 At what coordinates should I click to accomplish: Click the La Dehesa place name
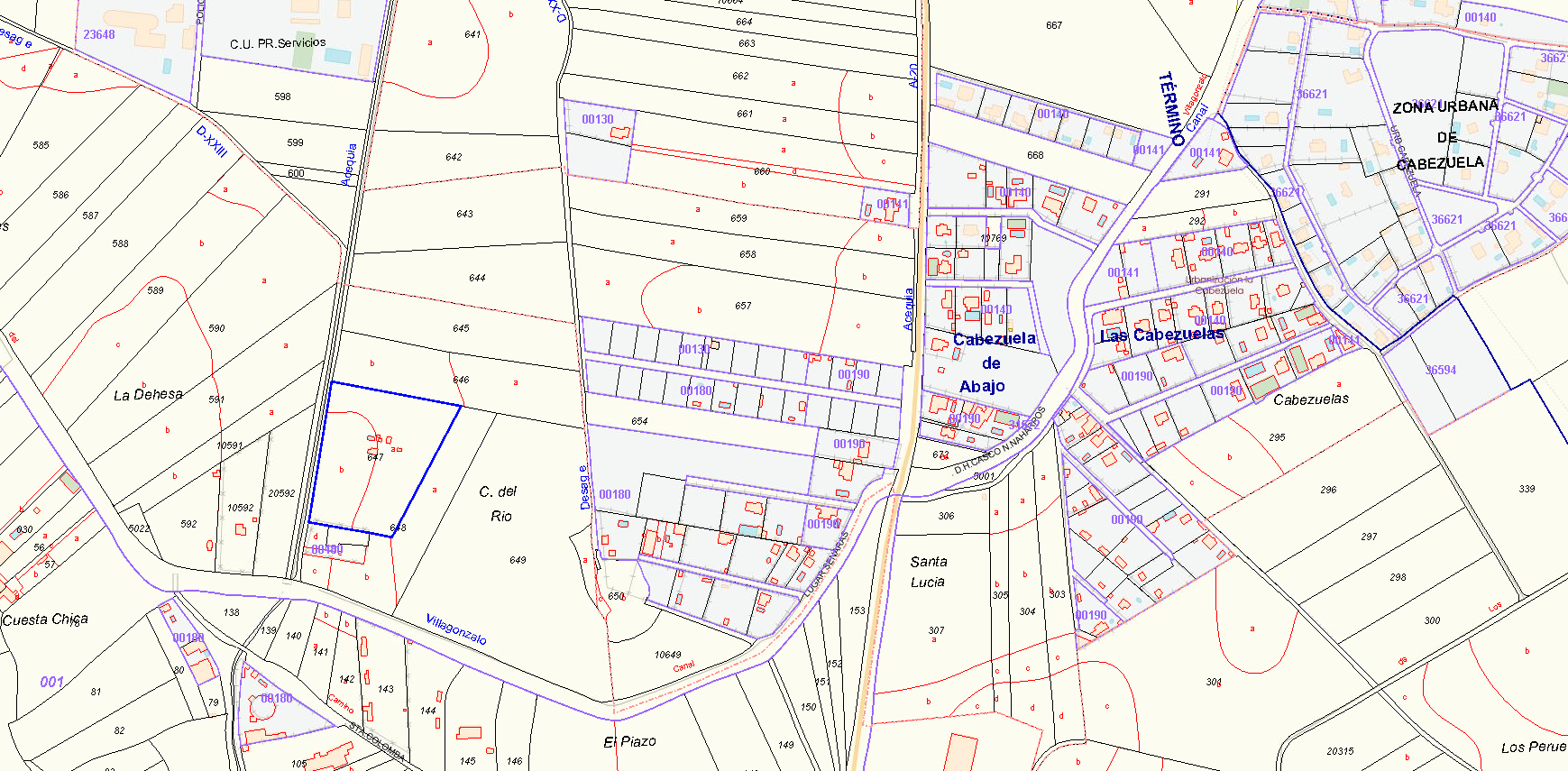(x=148, y=395)
